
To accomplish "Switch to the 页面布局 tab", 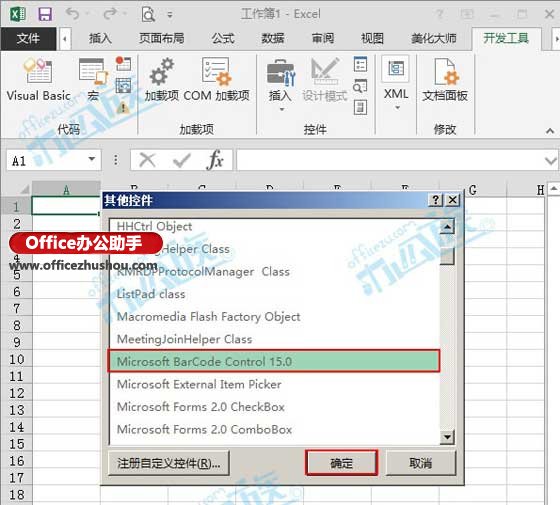I will [x=162, y=38].
